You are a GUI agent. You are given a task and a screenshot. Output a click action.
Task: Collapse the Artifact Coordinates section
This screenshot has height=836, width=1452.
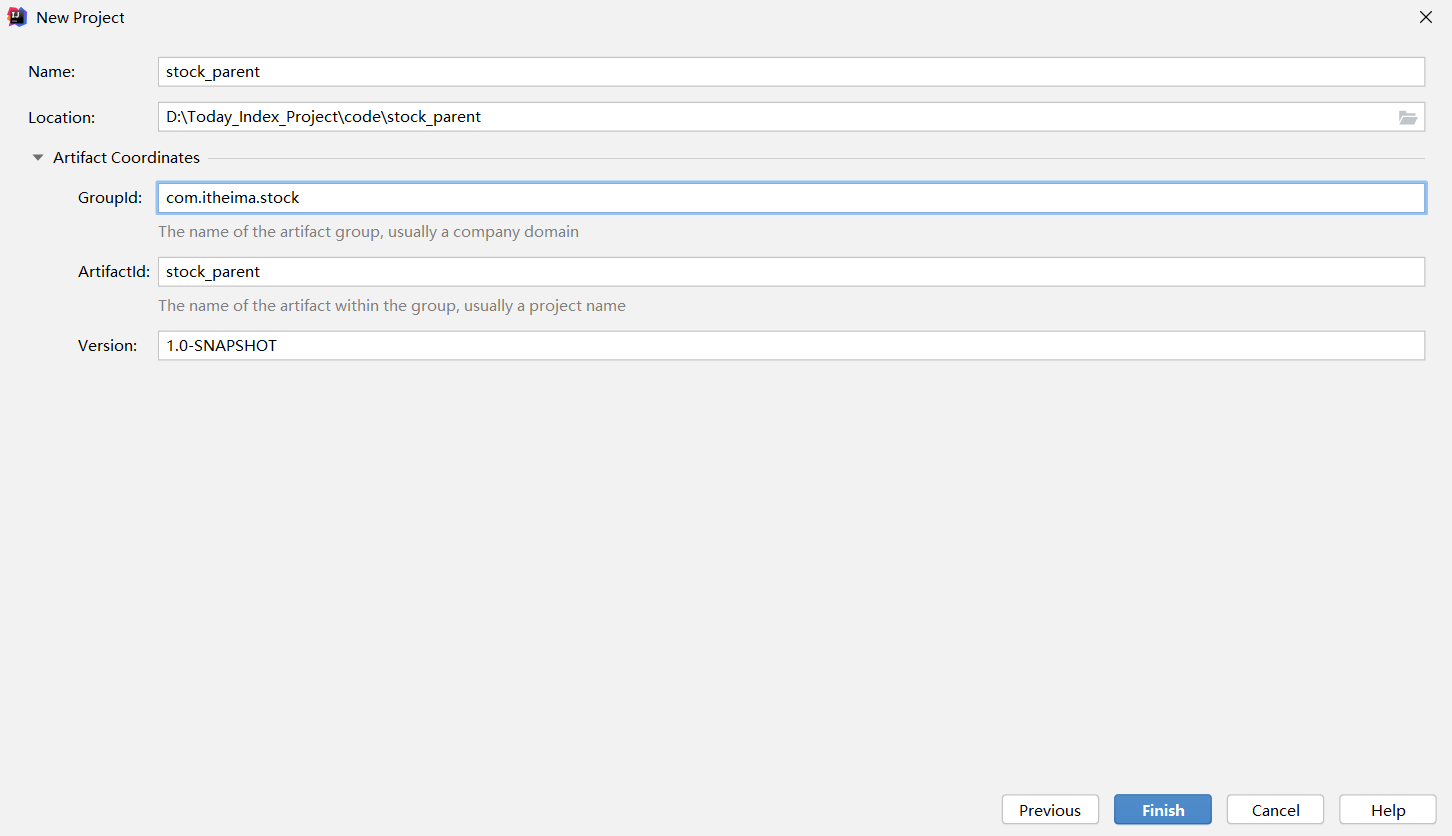(x=38, y=158)
